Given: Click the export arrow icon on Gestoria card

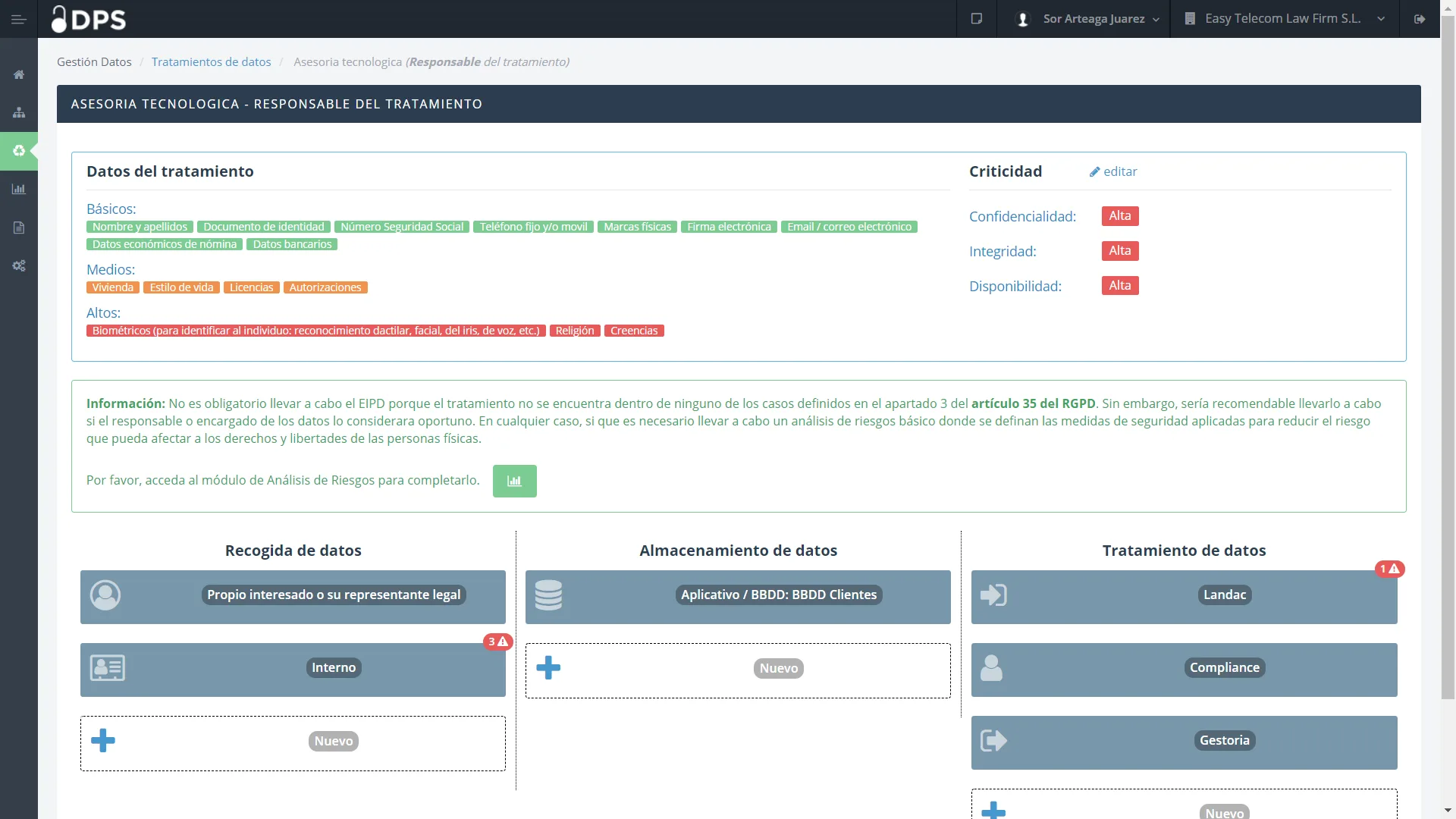Looking at the screenshot, I should coord(993,741).
